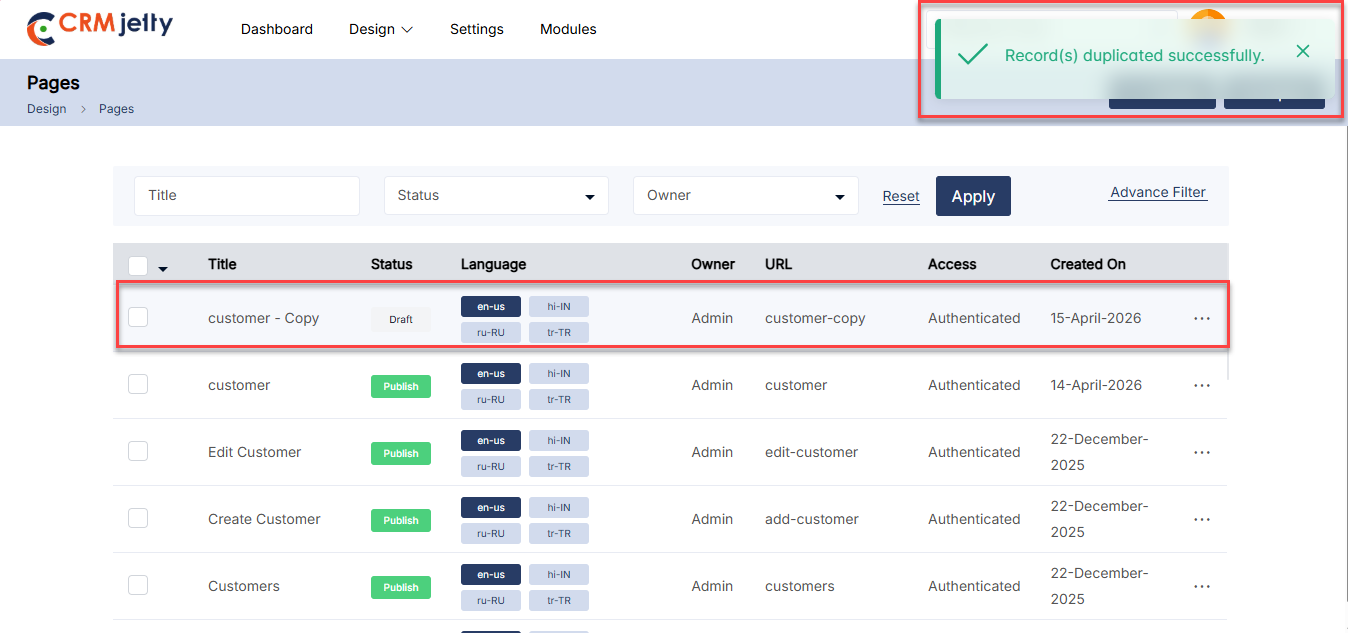Expand the Design menu
Image resolution: width=1348 pixels, height=633 pixels.
point(380,29)
